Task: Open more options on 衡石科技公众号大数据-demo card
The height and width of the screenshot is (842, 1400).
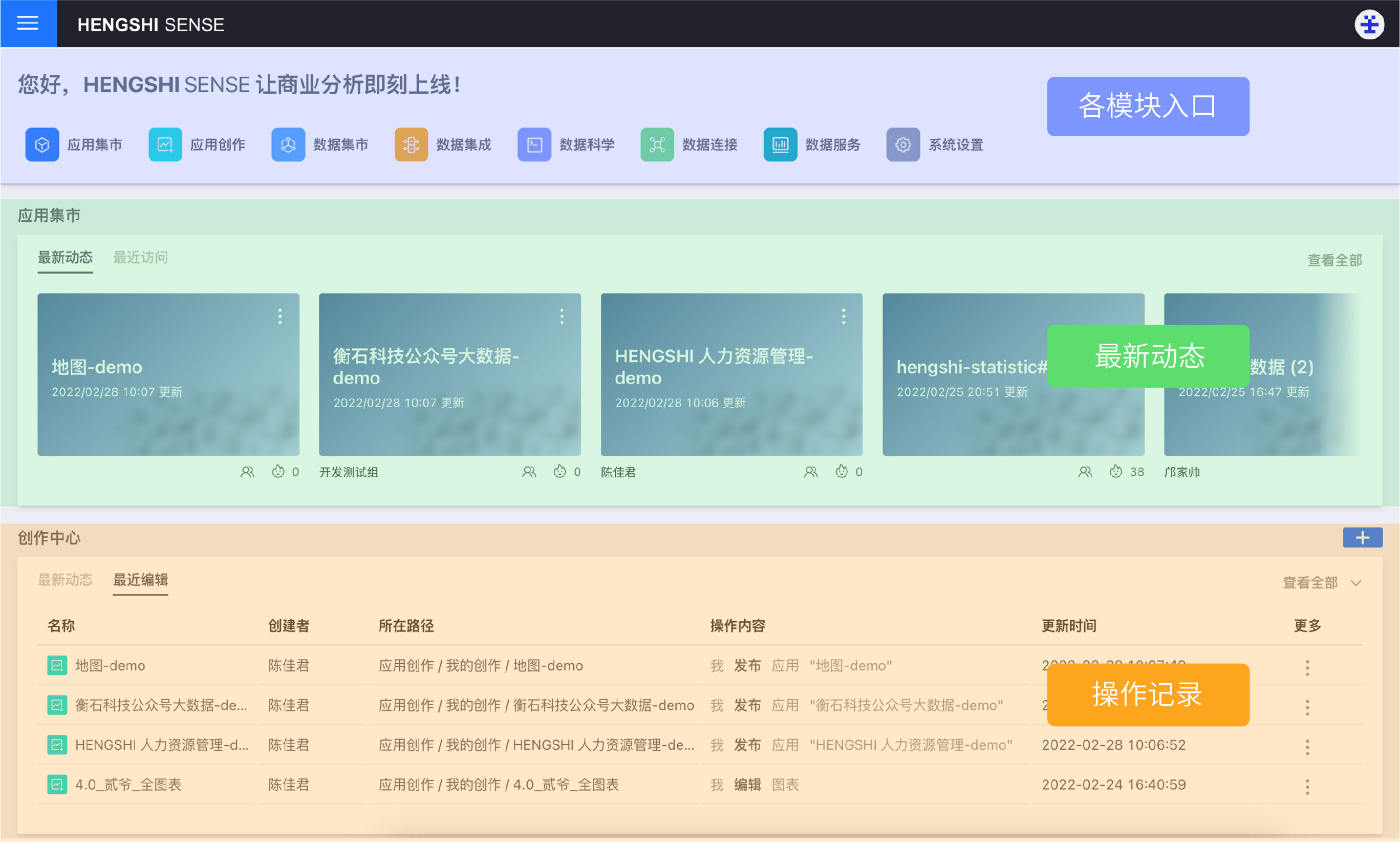Action: tap(562, 317)
